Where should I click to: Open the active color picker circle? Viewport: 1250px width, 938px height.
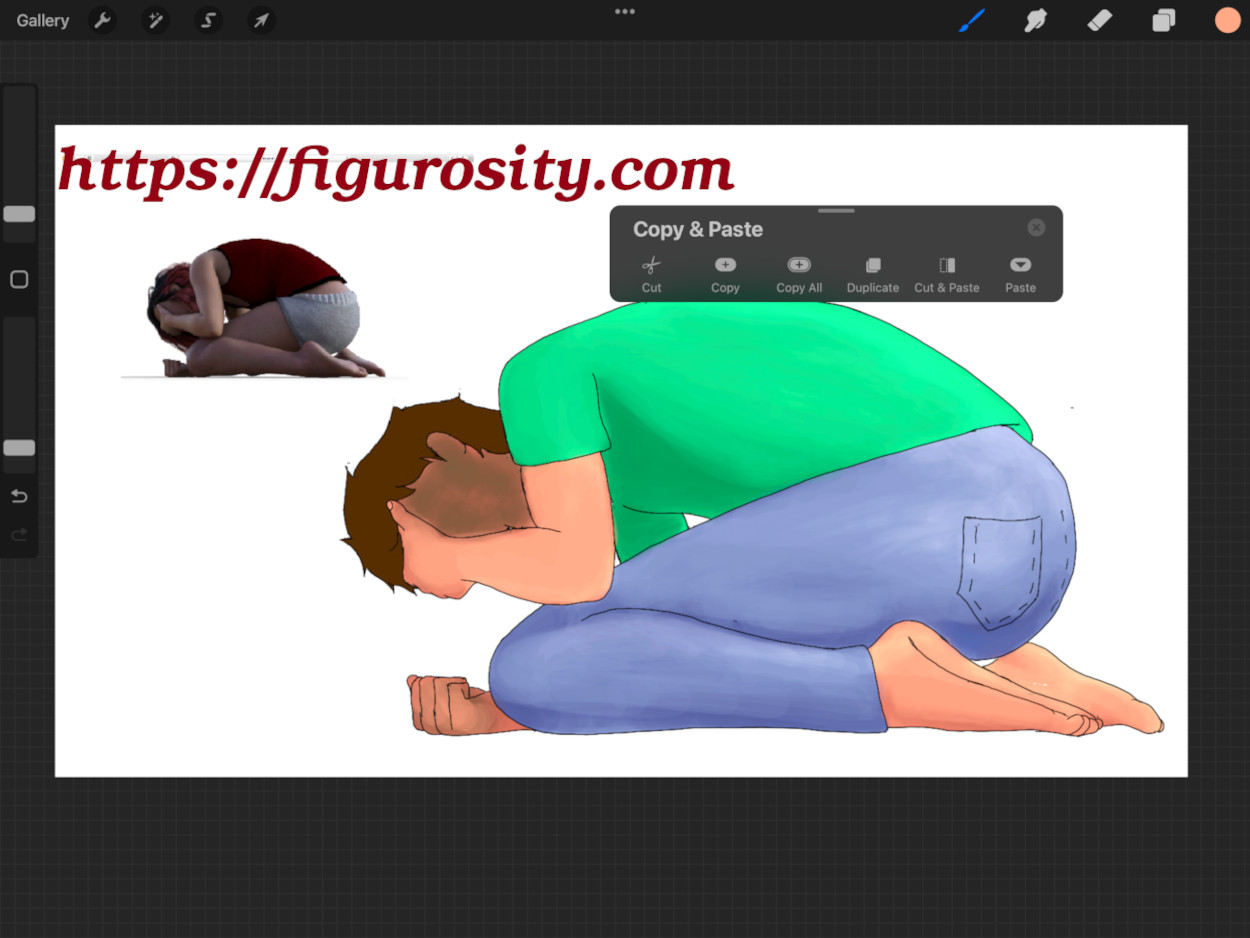pyautogui.click(x=1227, y=20)
